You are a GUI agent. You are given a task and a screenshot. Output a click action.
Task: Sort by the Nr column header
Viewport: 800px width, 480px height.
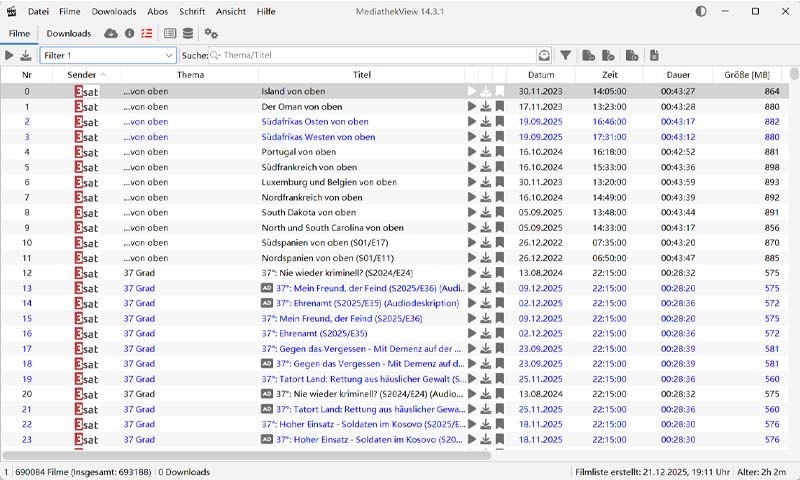(27, 74)
